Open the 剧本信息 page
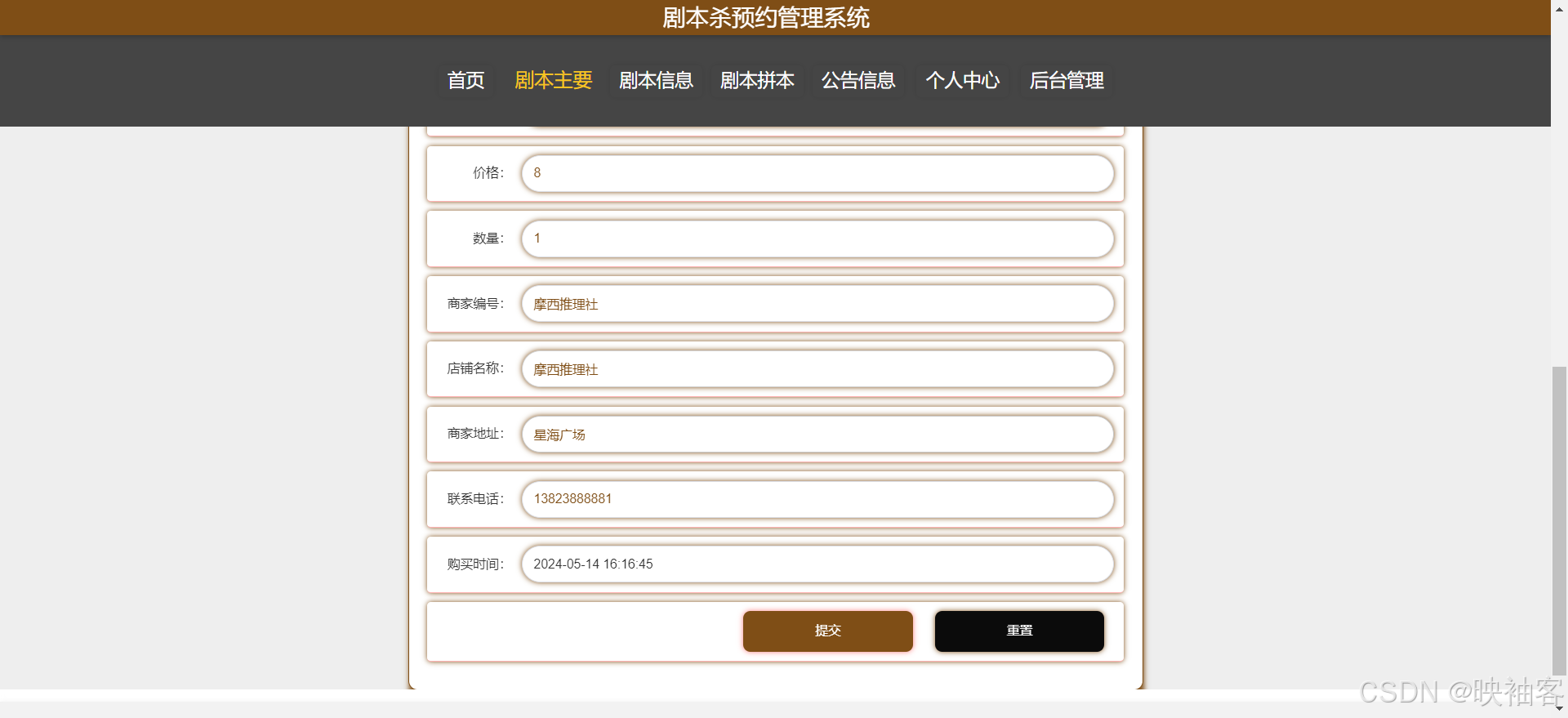This screenshot has width=1568, height=718. 656,80
